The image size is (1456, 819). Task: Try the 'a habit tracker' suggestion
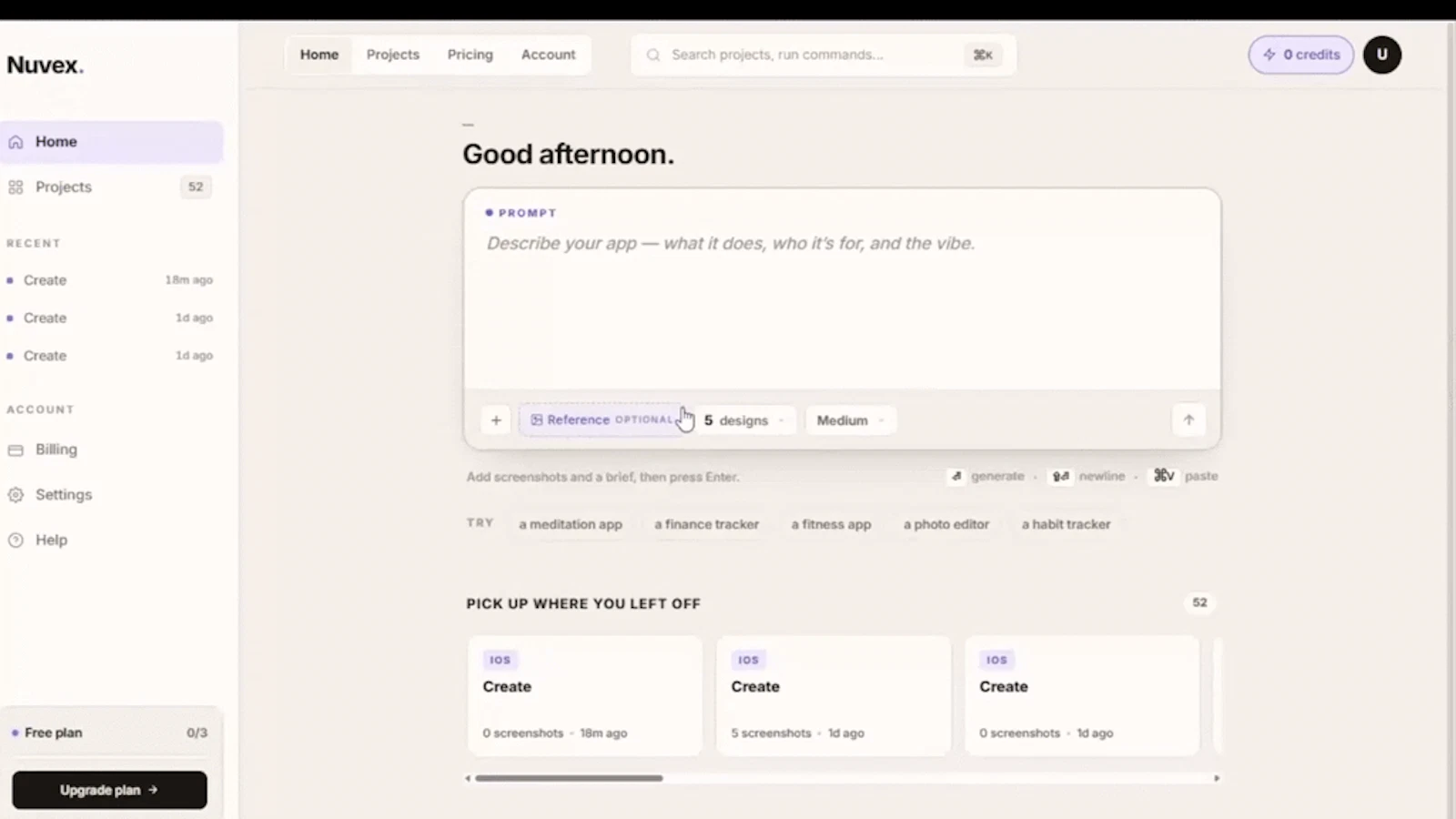pos(1066,524)
